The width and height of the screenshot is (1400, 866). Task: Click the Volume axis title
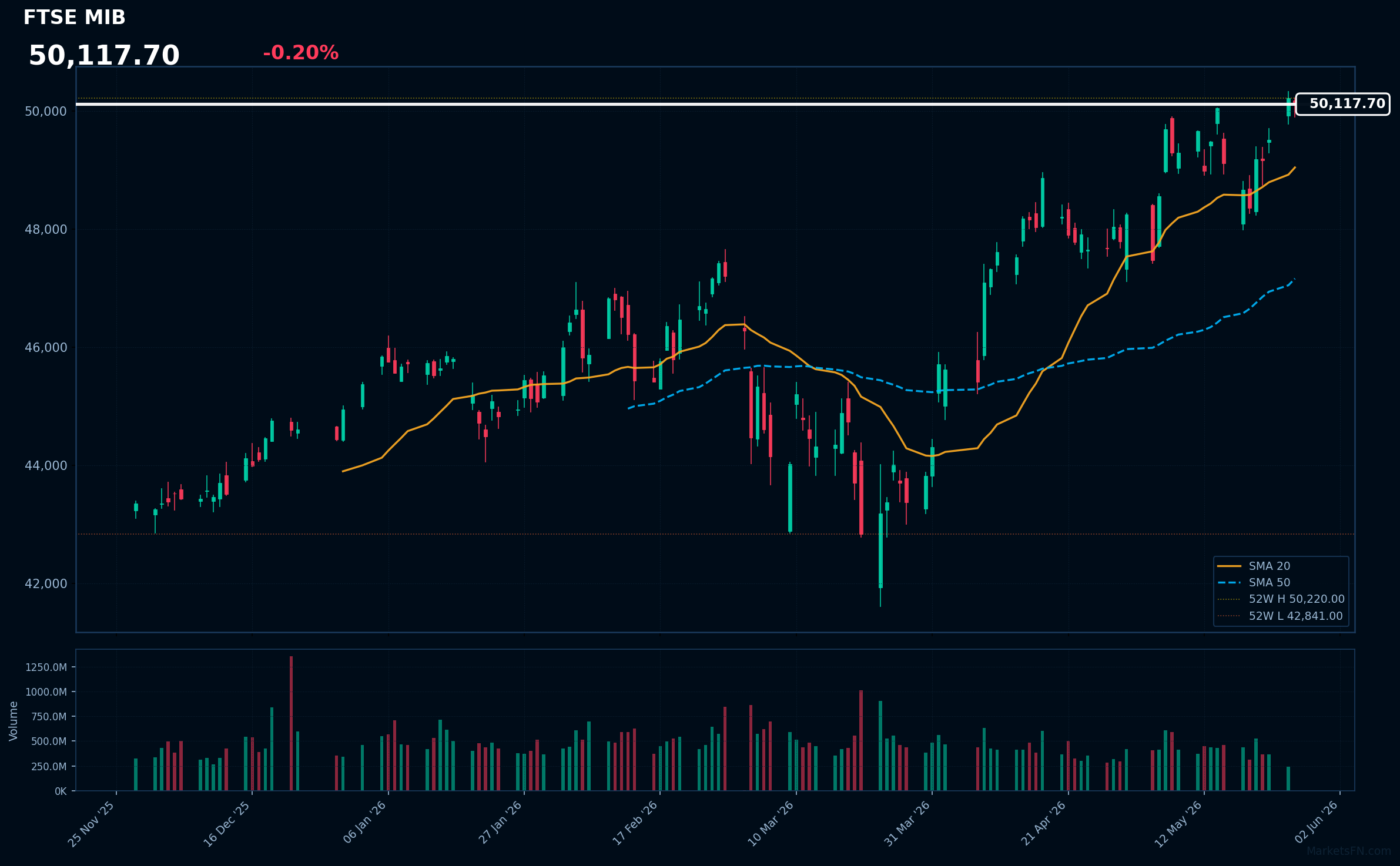tap(14, 721)
